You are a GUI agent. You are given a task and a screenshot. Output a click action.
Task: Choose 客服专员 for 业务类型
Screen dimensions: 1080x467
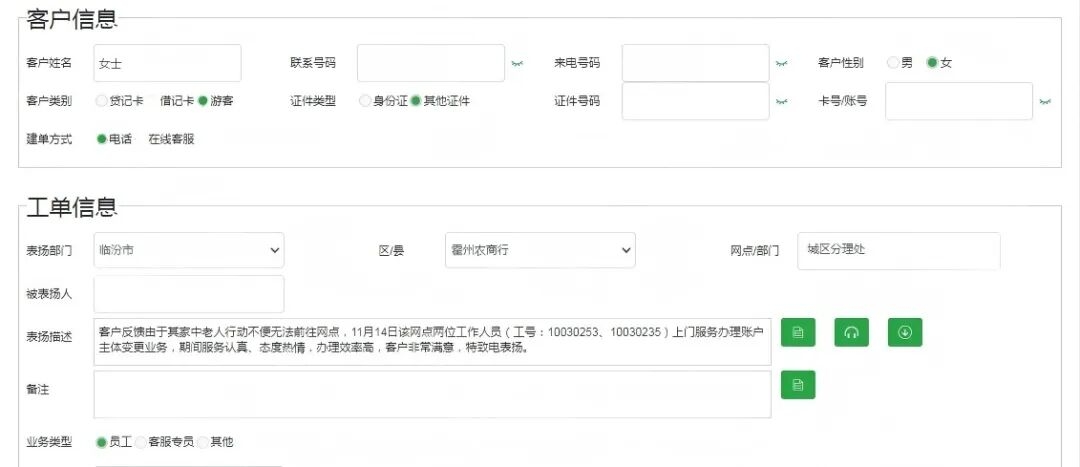point(141,442)
